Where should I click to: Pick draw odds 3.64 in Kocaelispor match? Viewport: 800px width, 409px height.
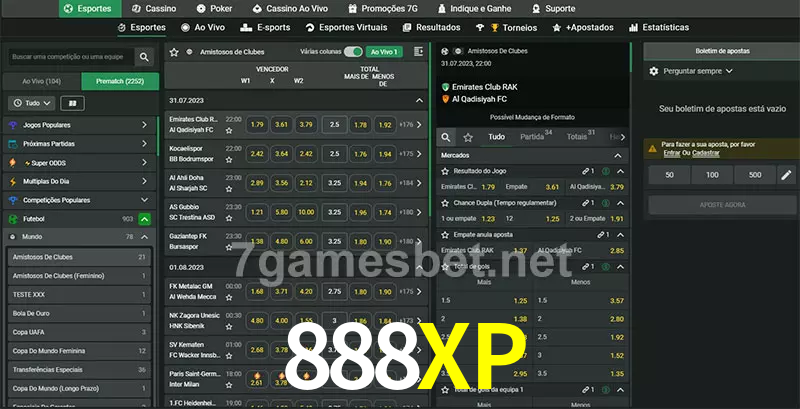pos(282,154)
